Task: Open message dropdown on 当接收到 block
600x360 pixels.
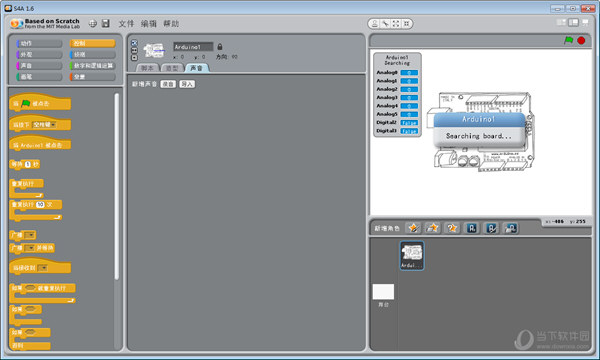Action: 43,268
